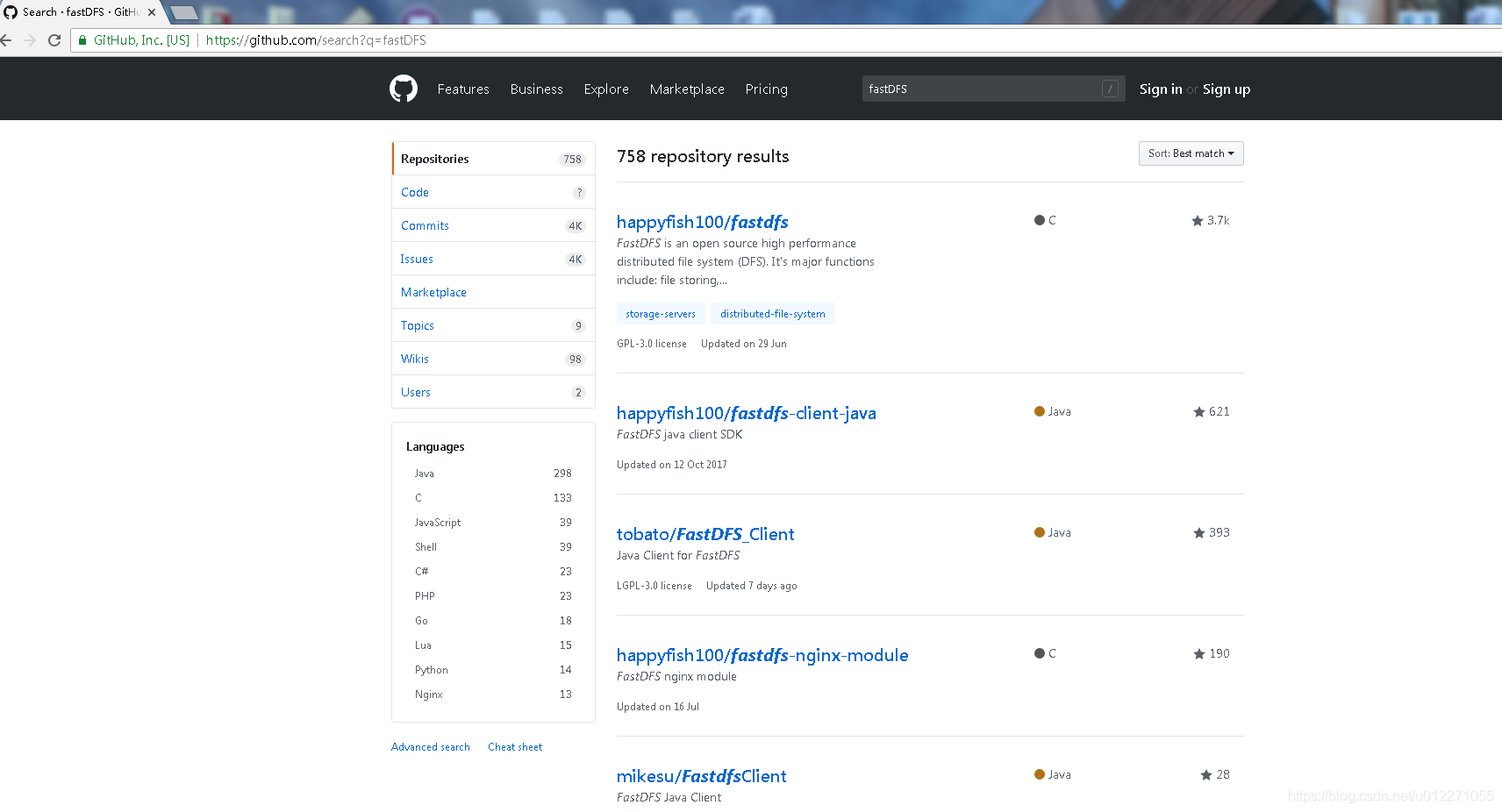
Task: Click the GitHub octocat logo
Action: (x=404, y=89)
